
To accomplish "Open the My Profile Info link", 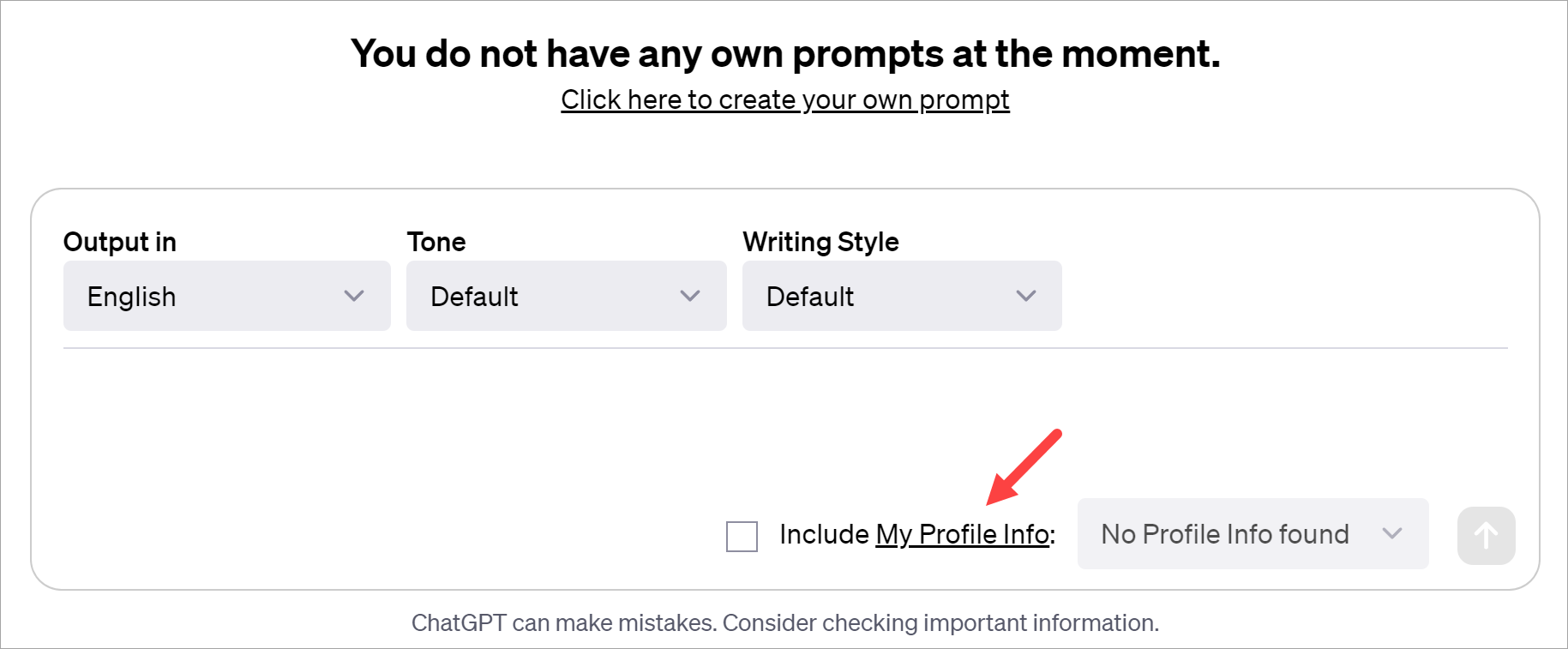I will pos(960,534).
